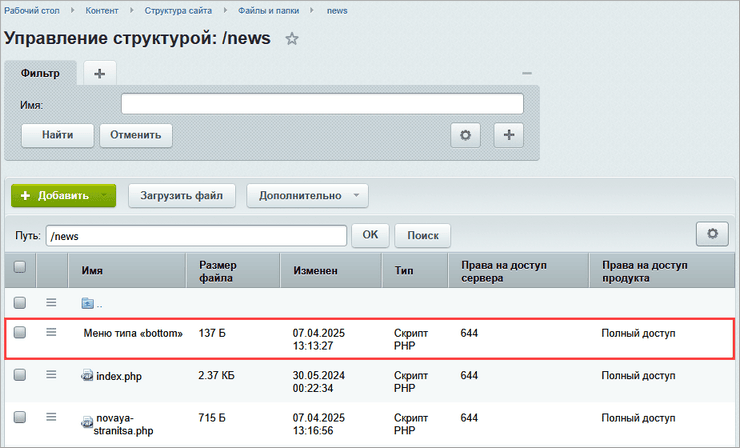Open action menu for index.php row

point(51,375)
